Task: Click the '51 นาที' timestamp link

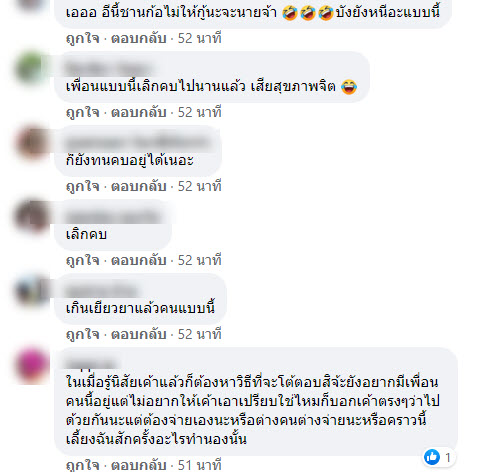Action: pos(199,465)
